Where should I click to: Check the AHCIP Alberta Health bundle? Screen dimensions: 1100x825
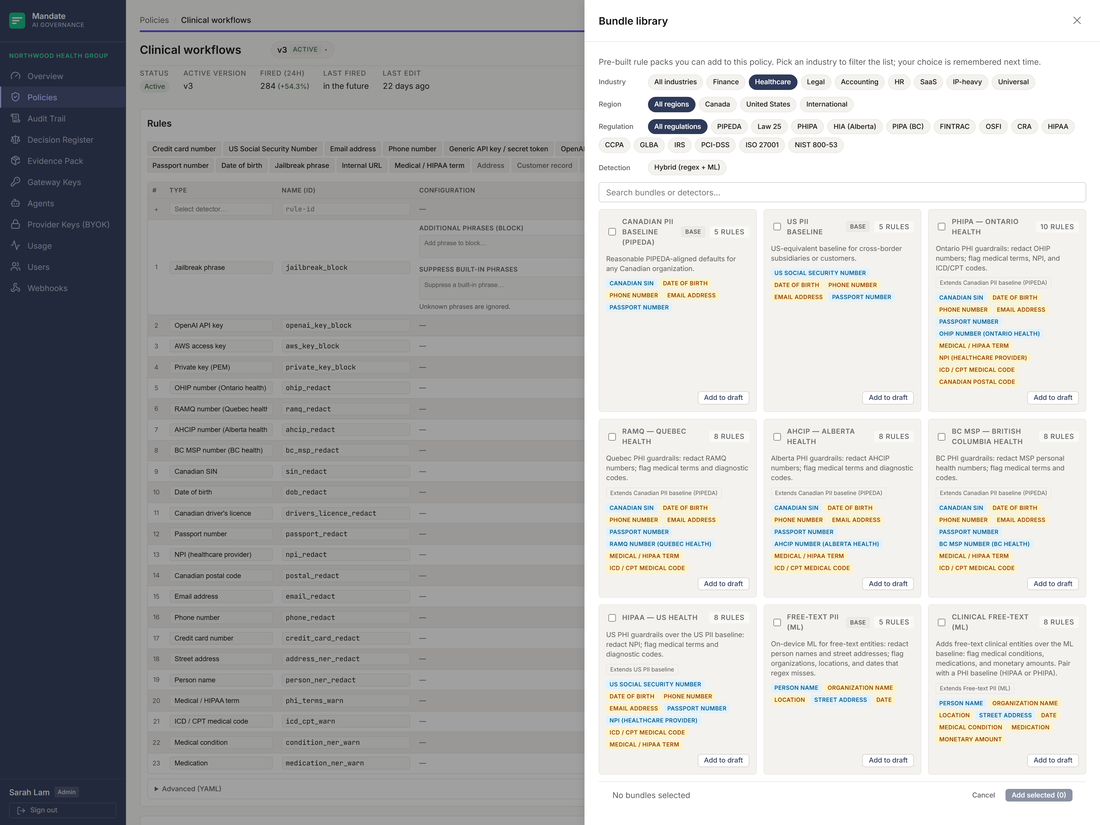click(x=777, y=436)
